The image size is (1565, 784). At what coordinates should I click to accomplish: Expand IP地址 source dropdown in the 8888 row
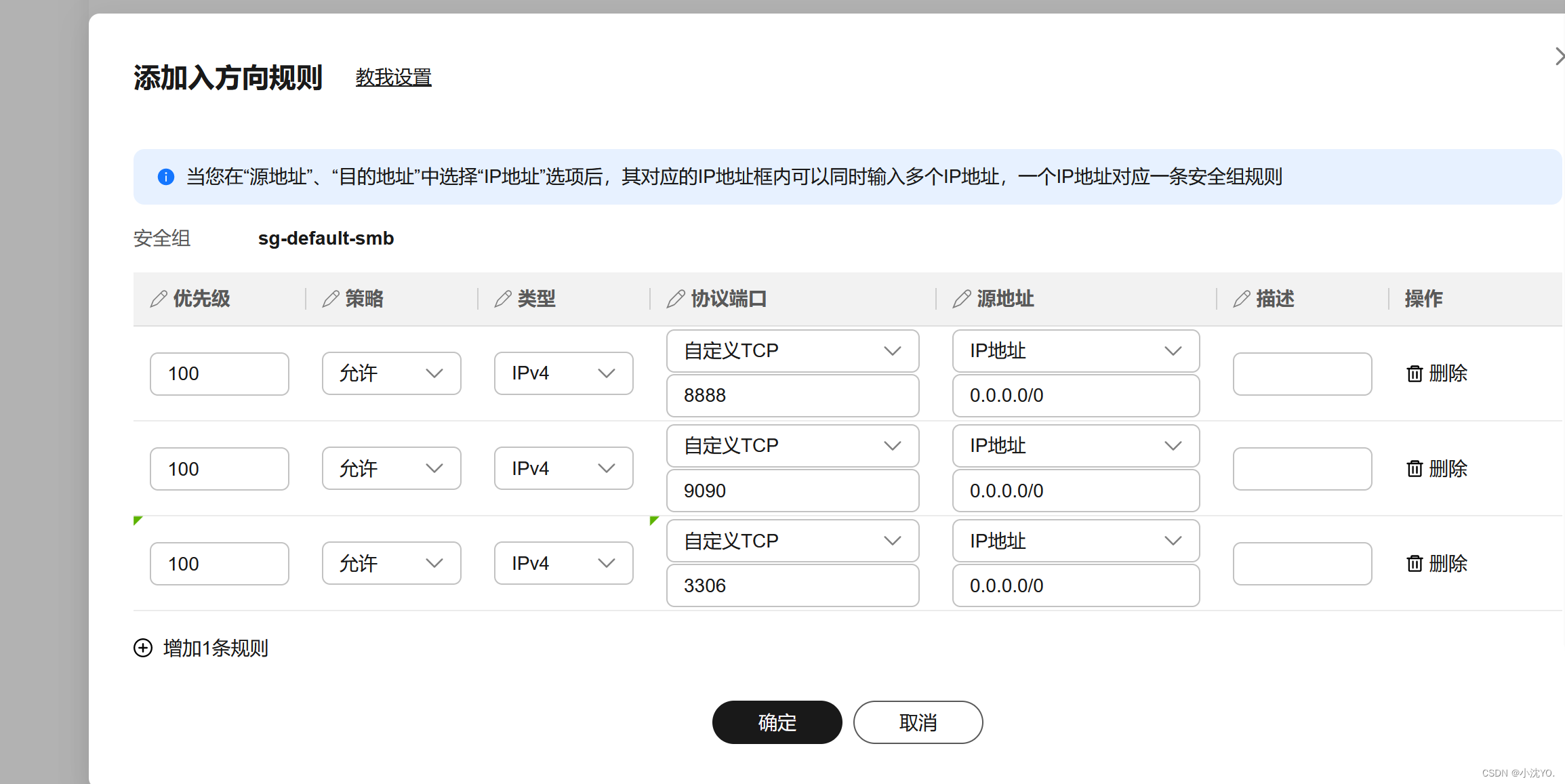1076,351
